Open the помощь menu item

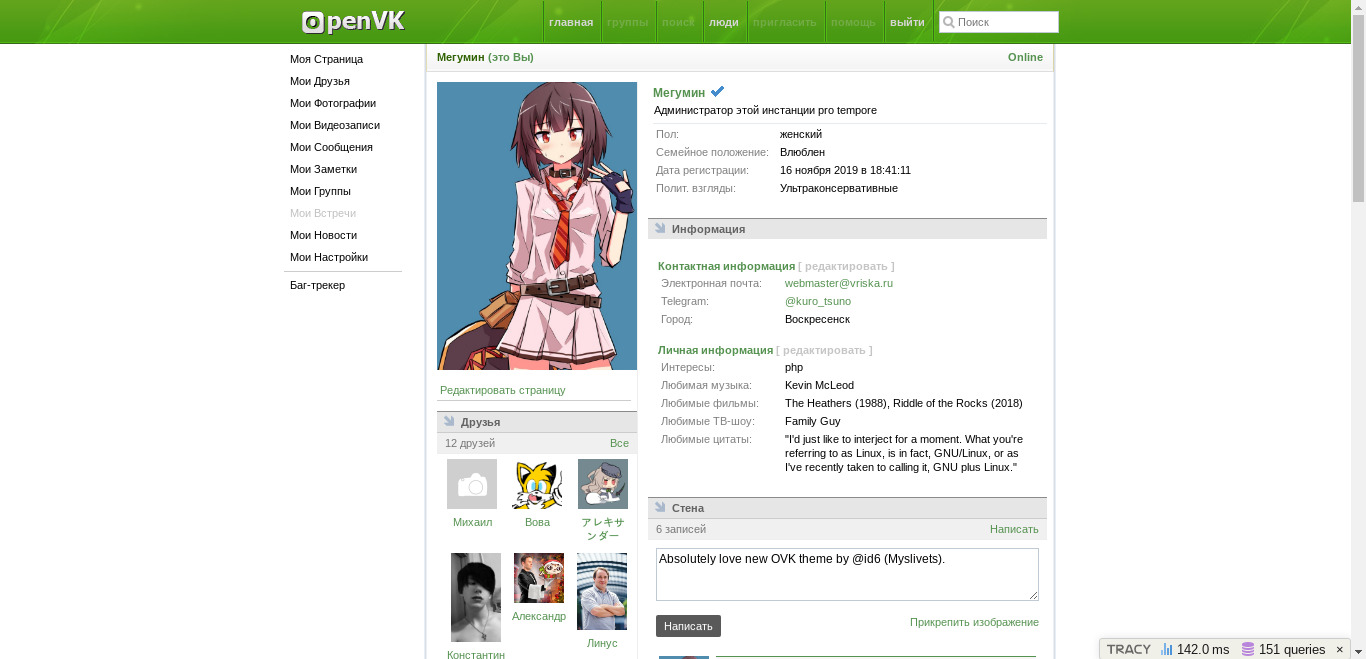[853, 22]
